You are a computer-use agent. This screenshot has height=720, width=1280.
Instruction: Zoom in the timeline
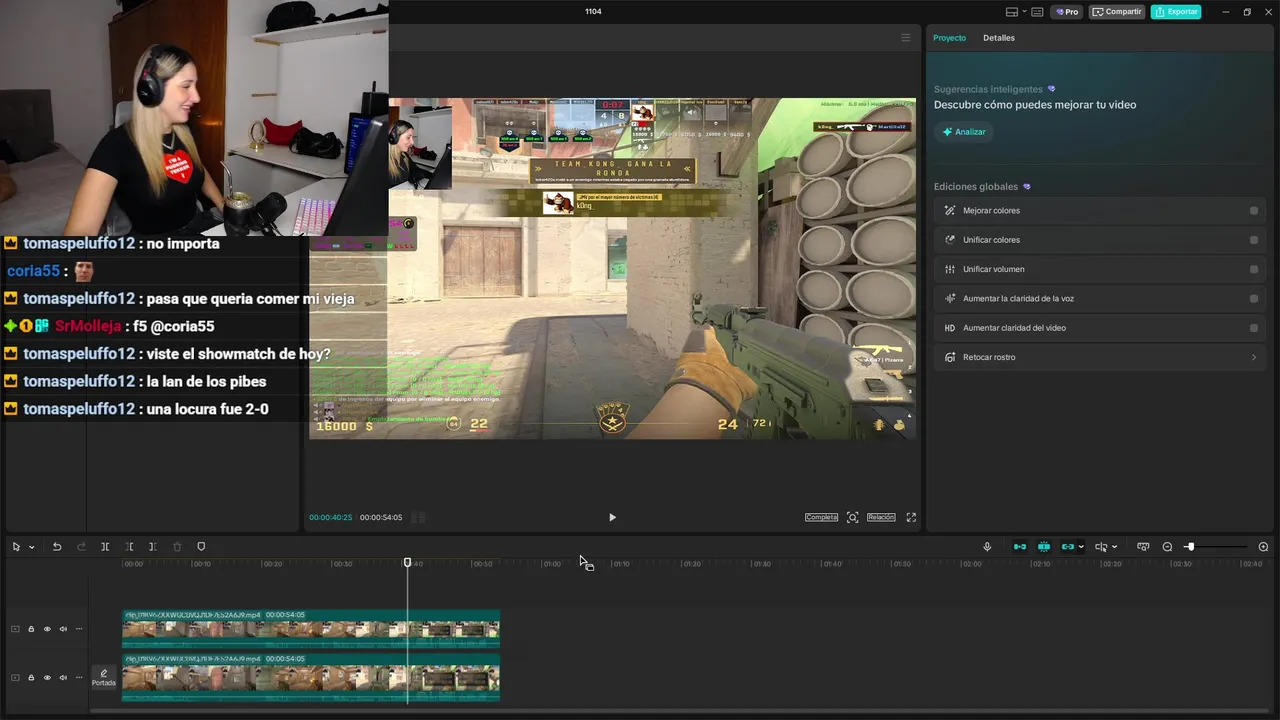pos(1263,547)
